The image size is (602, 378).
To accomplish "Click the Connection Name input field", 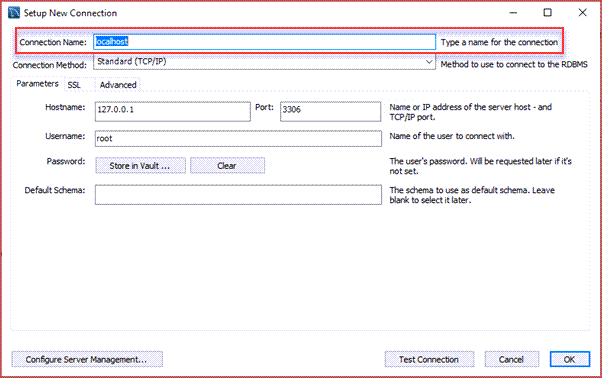I will (x=264, y=42).
